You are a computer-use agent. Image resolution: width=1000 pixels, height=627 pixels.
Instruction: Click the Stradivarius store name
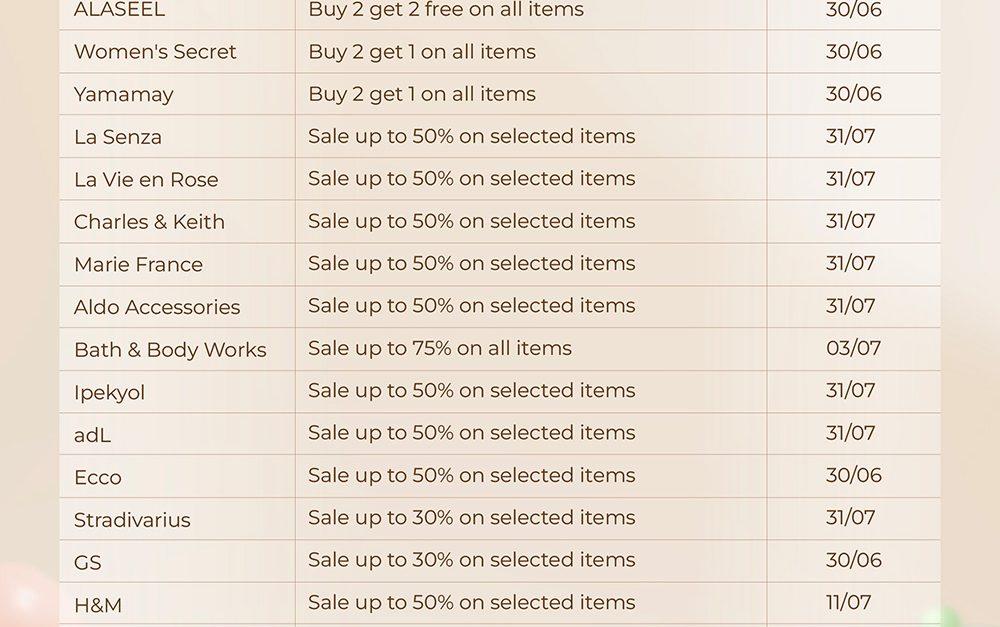tap(132, 520)
